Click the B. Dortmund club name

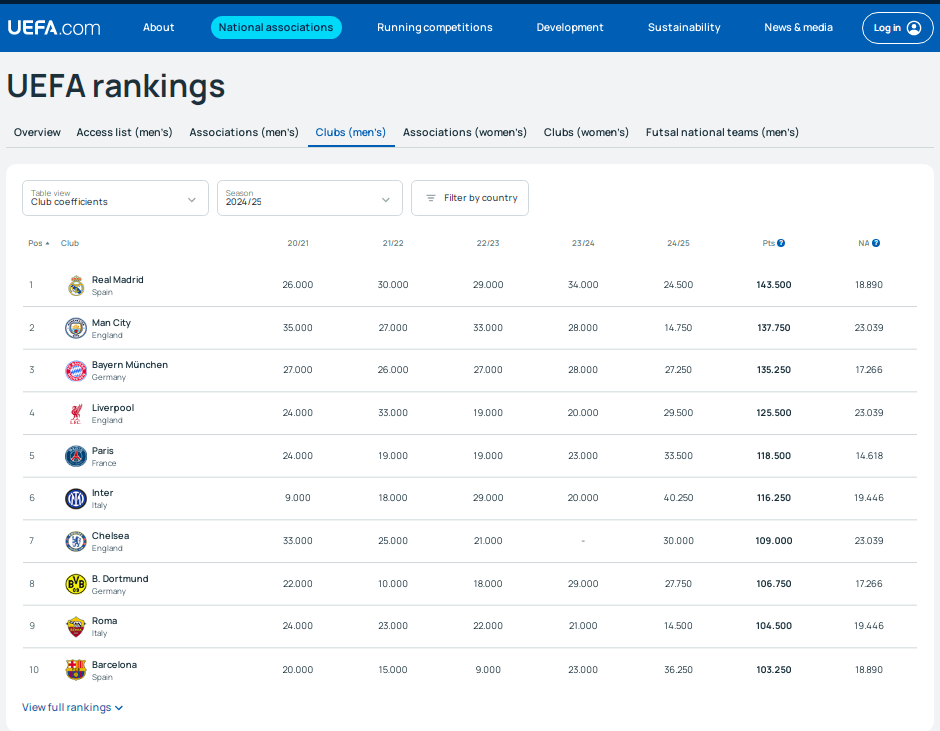(120, 579)
